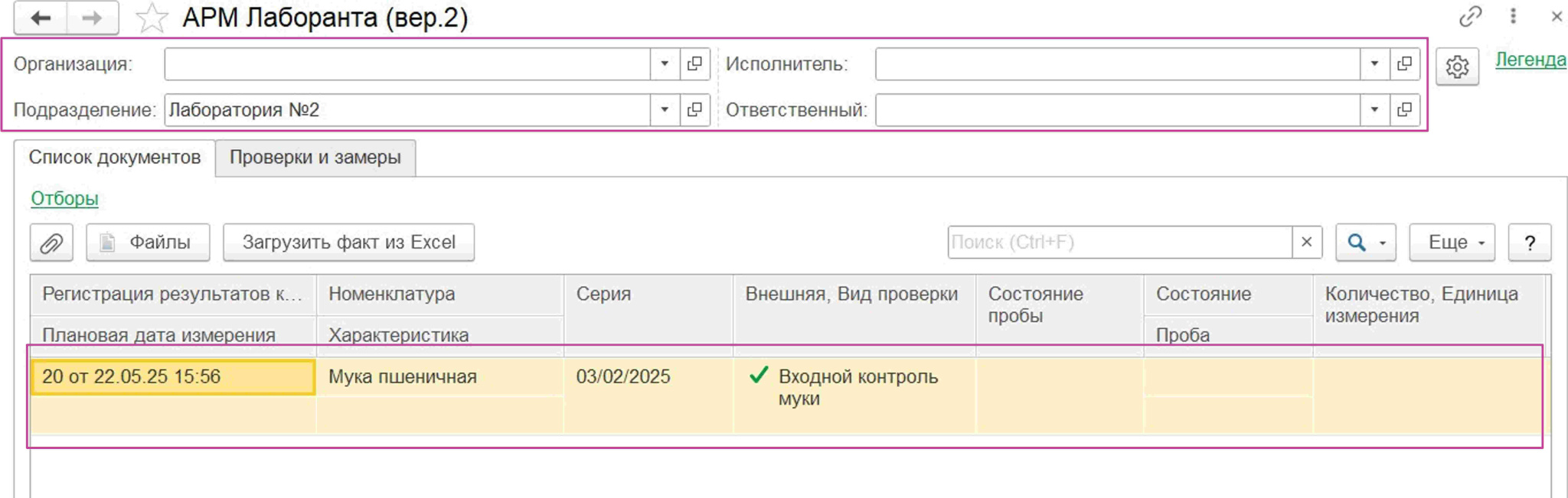The width and height of the screenshot is (1568, 498).
Task: Click the Состояние пробы column header
Action: tap(1060, 314)
